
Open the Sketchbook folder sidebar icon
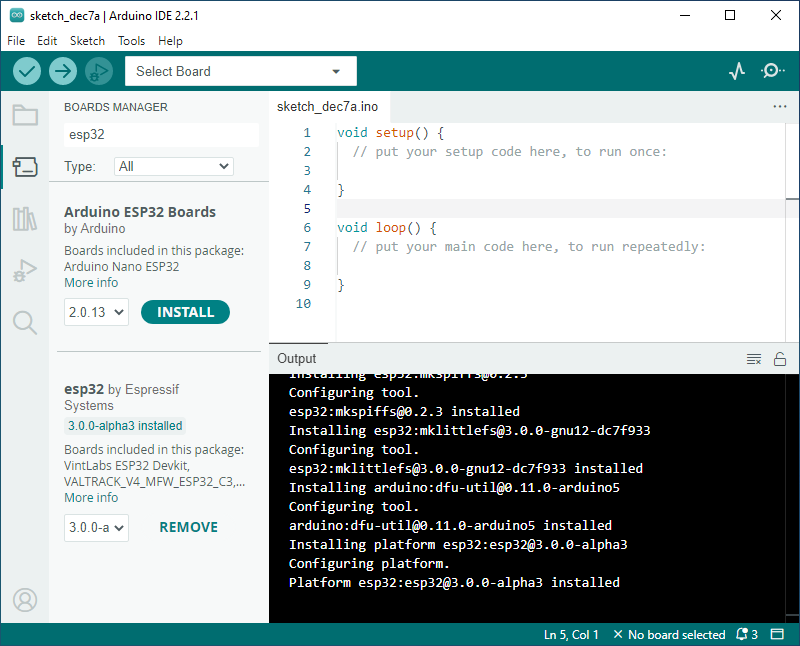25,115
